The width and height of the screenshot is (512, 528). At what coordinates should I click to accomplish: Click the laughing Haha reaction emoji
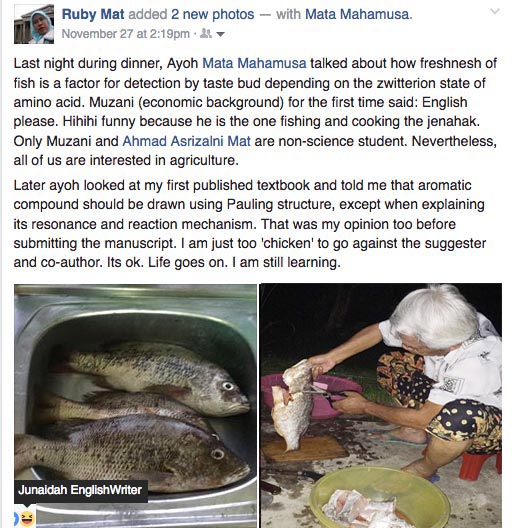pyautogui.click(x=27, y=519)
